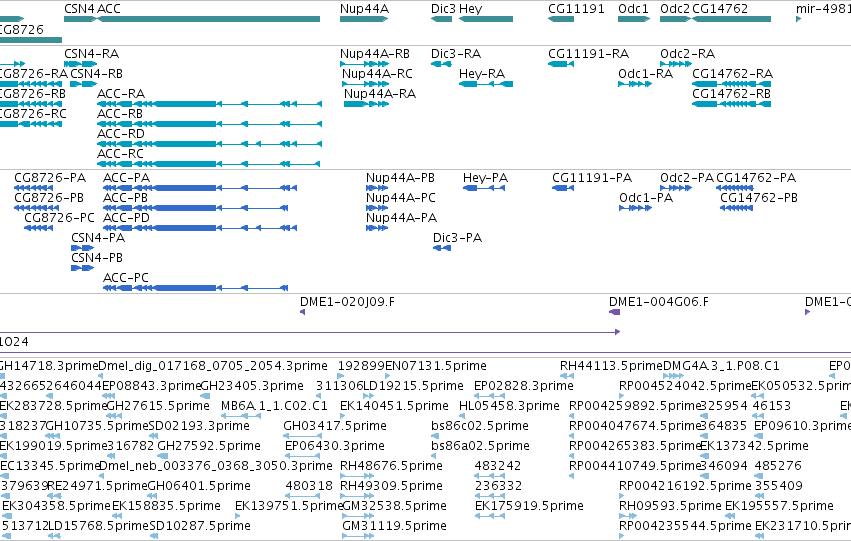
Task: Select the Dic3 gene glyph
Action: [x=441, y=19]
